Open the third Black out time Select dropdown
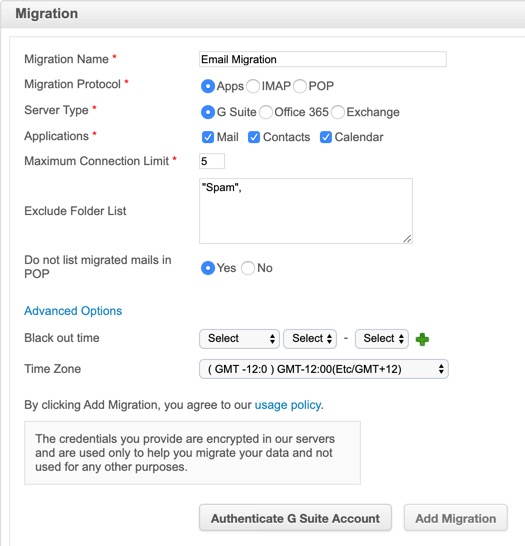 click(382, 339)
